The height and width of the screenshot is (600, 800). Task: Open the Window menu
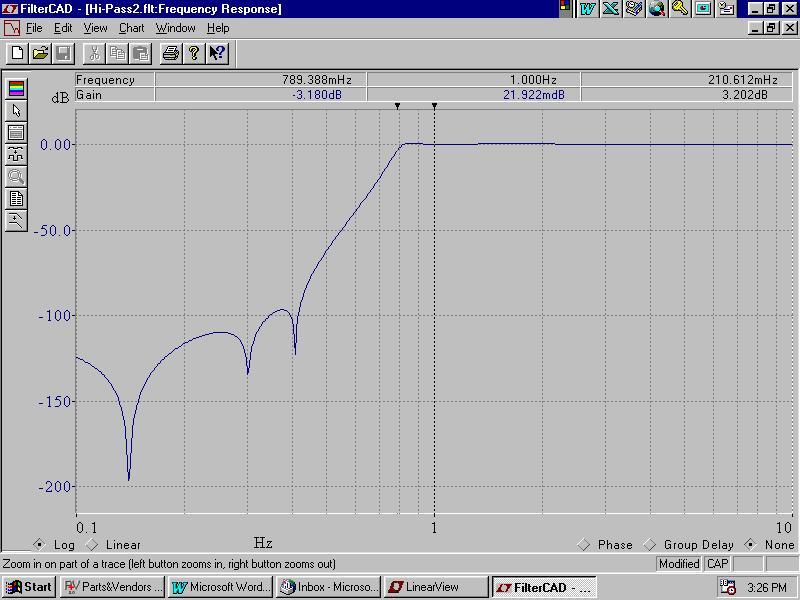(175, 28)
